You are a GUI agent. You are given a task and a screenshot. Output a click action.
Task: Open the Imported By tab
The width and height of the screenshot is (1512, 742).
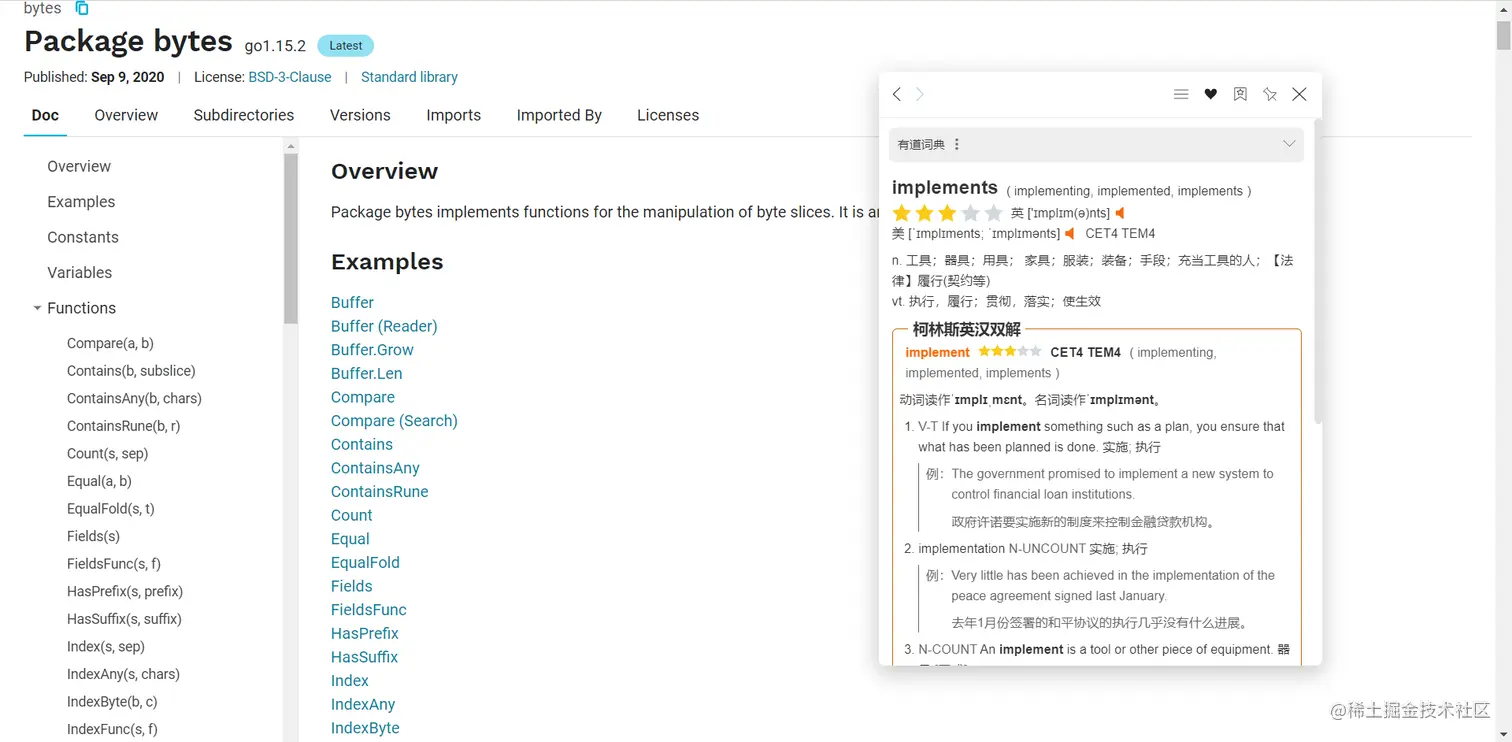[x=559, y=115]
